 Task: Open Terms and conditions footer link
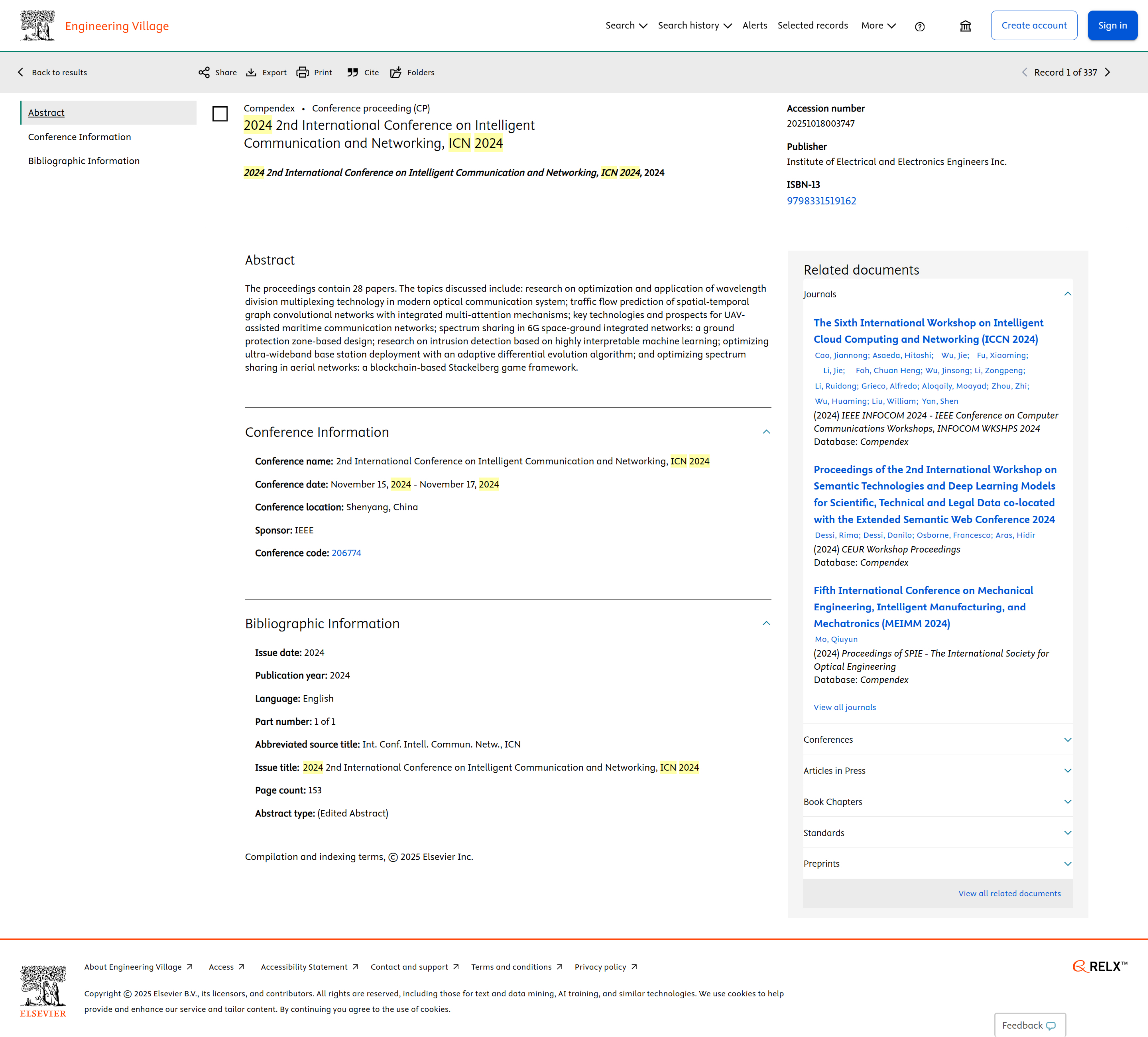point(517,967)
